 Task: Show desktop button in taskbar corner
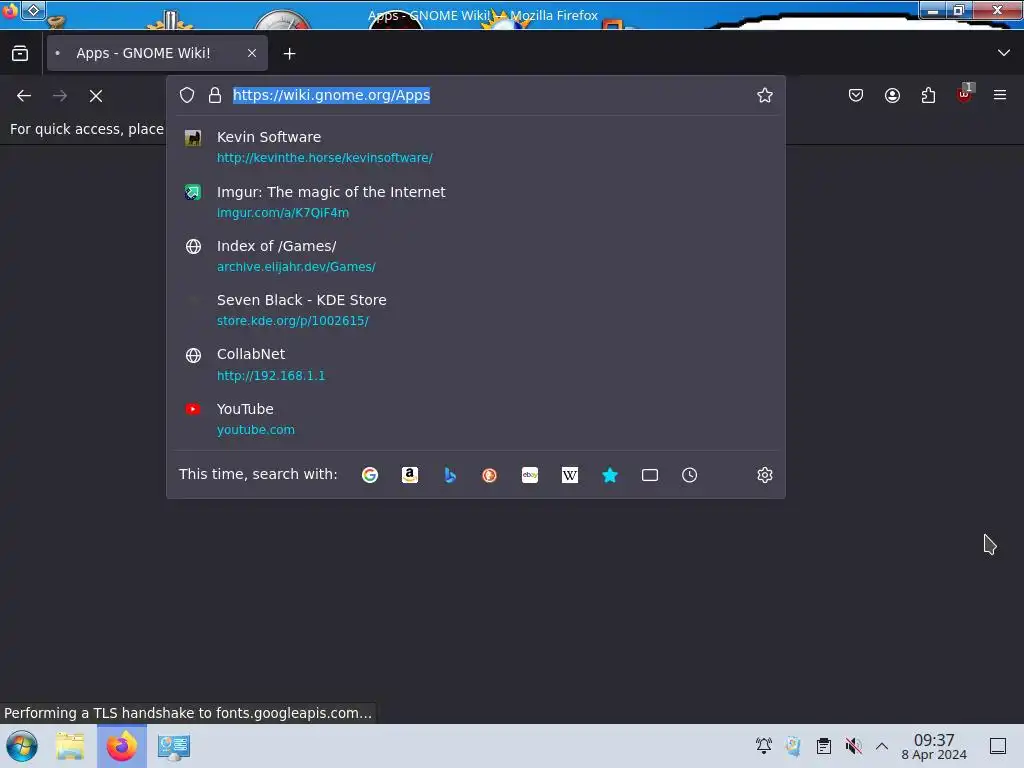tap(998, 746)
